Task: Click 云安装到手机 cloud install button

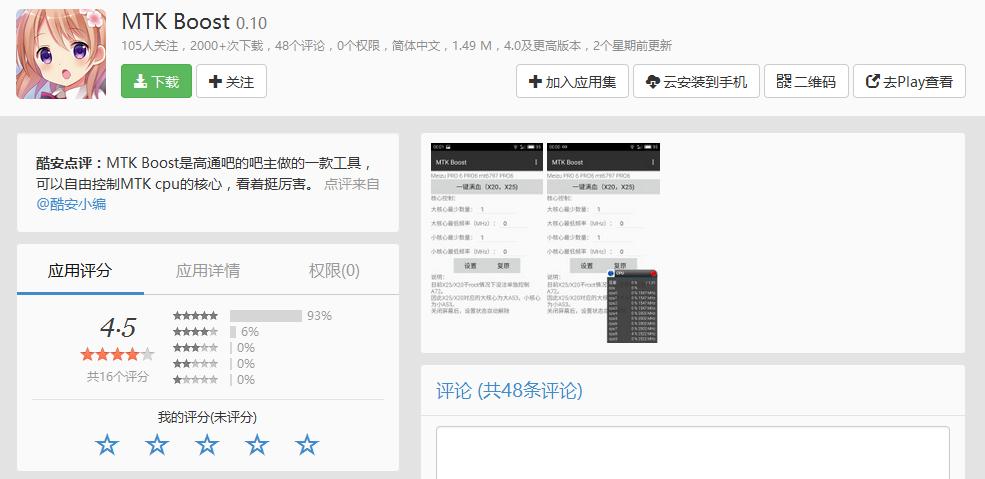Action: click(696, 82)
